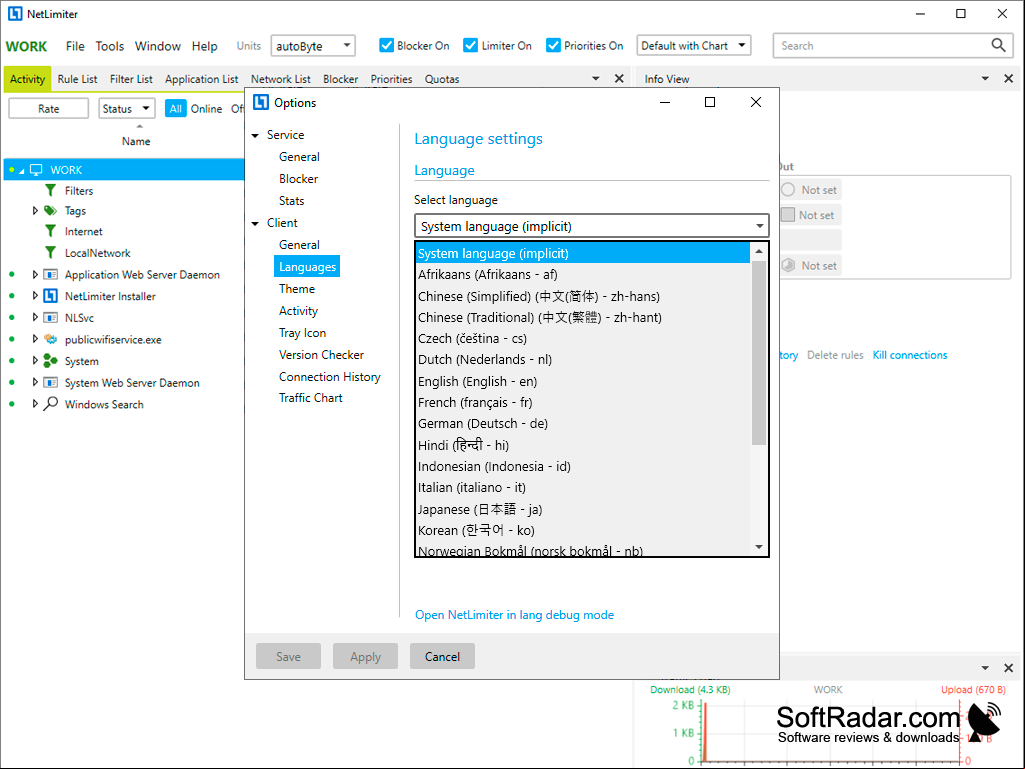
Task: Select French (français - fr) language
Action: [582, 403]
